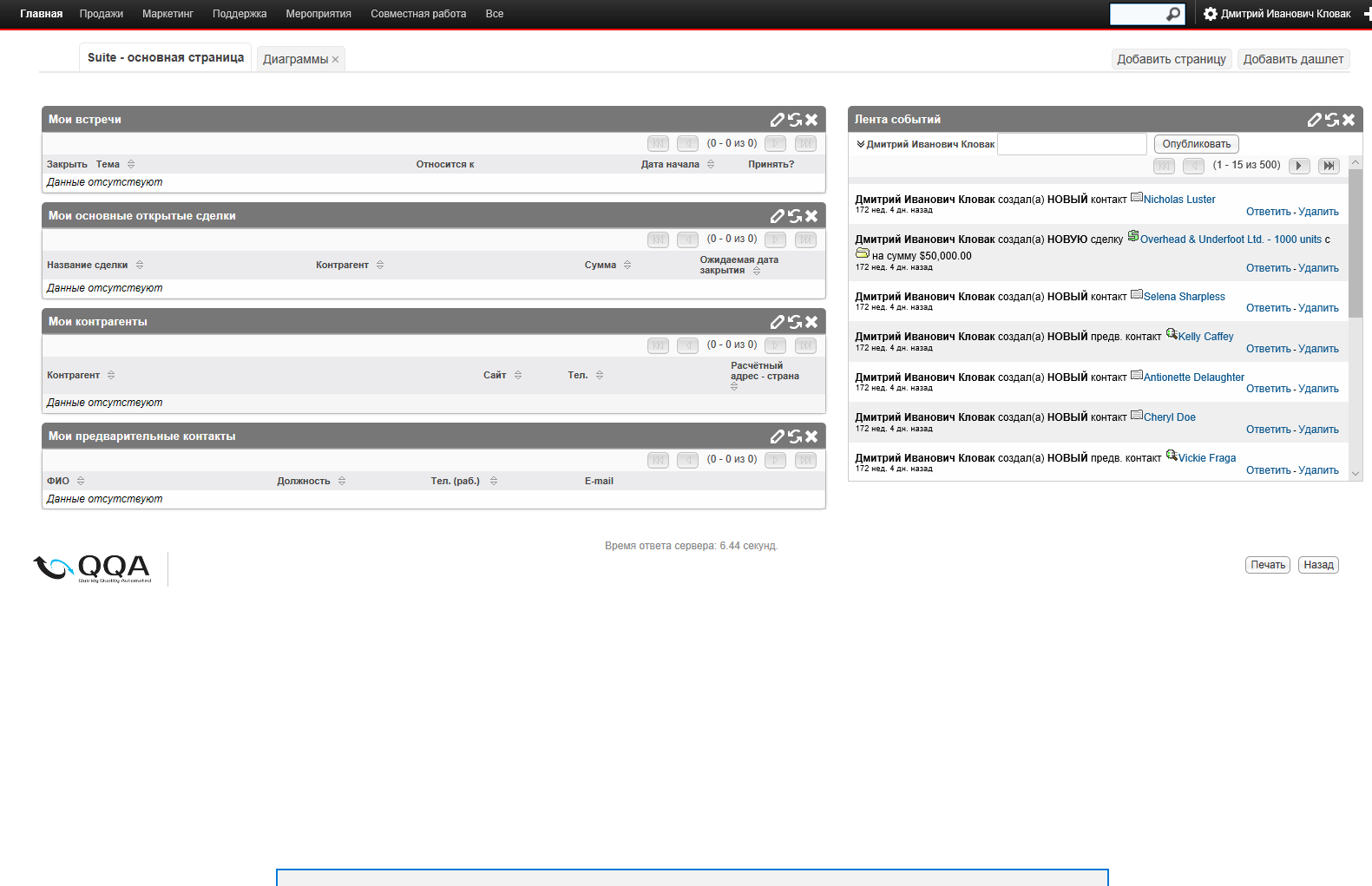Remove the Мои контрагенты dashlet with X icon
This screenshot has width=1372, height=886.
811,322
